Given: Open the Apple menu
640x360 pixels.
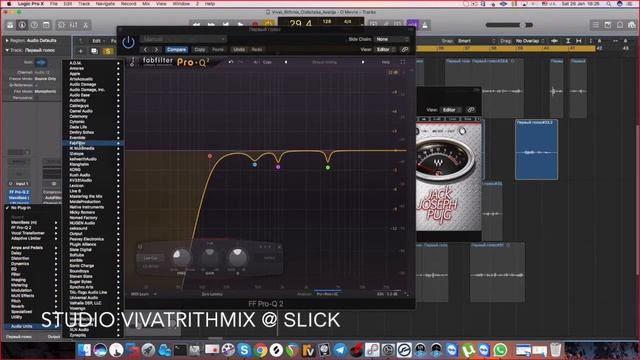Looking at the screenshot, I should pyautogui.click(x=9, y=4).
